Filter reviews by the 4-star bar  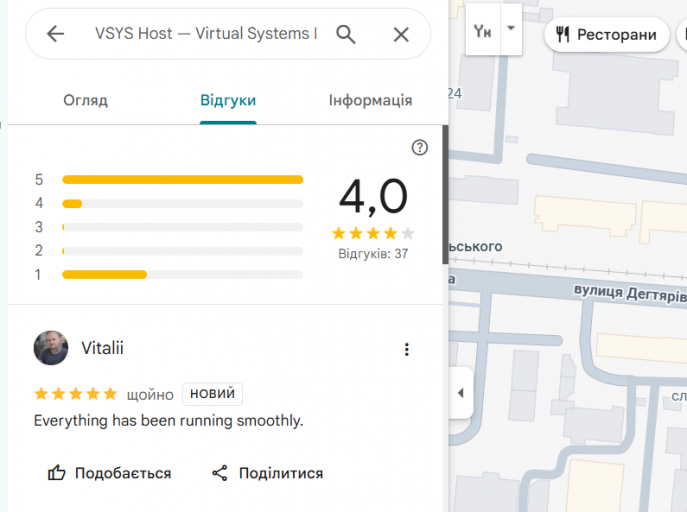(x=183, y=204)
